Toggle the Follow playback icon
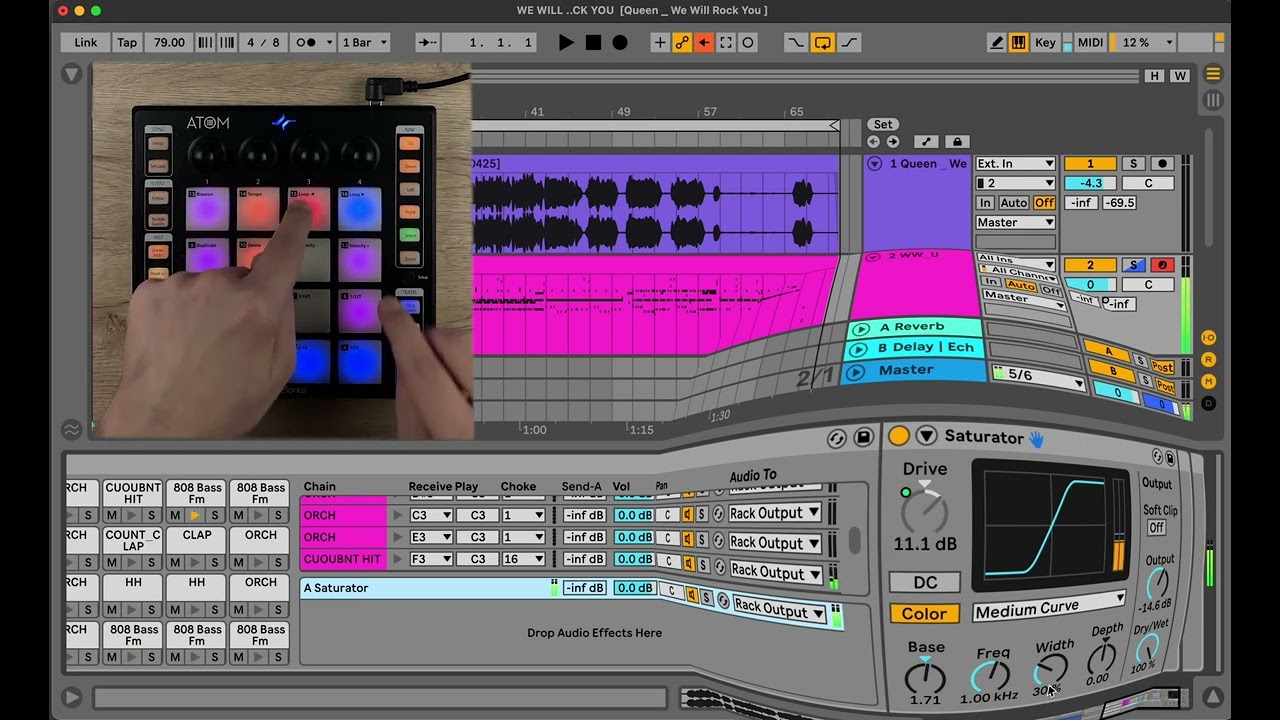This screenshot has height=720, width=1280. 427,42
